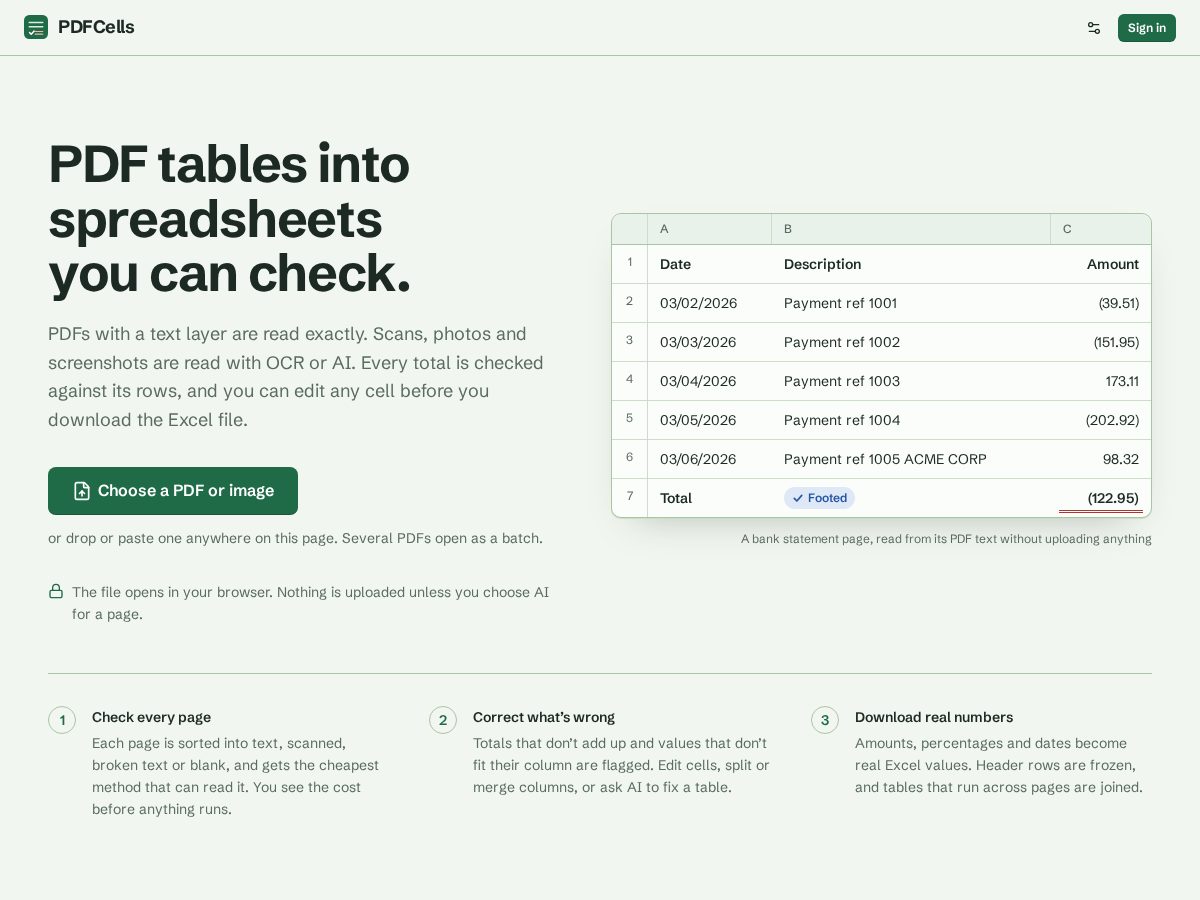Click the Sign in button

tap(1147, 28)
